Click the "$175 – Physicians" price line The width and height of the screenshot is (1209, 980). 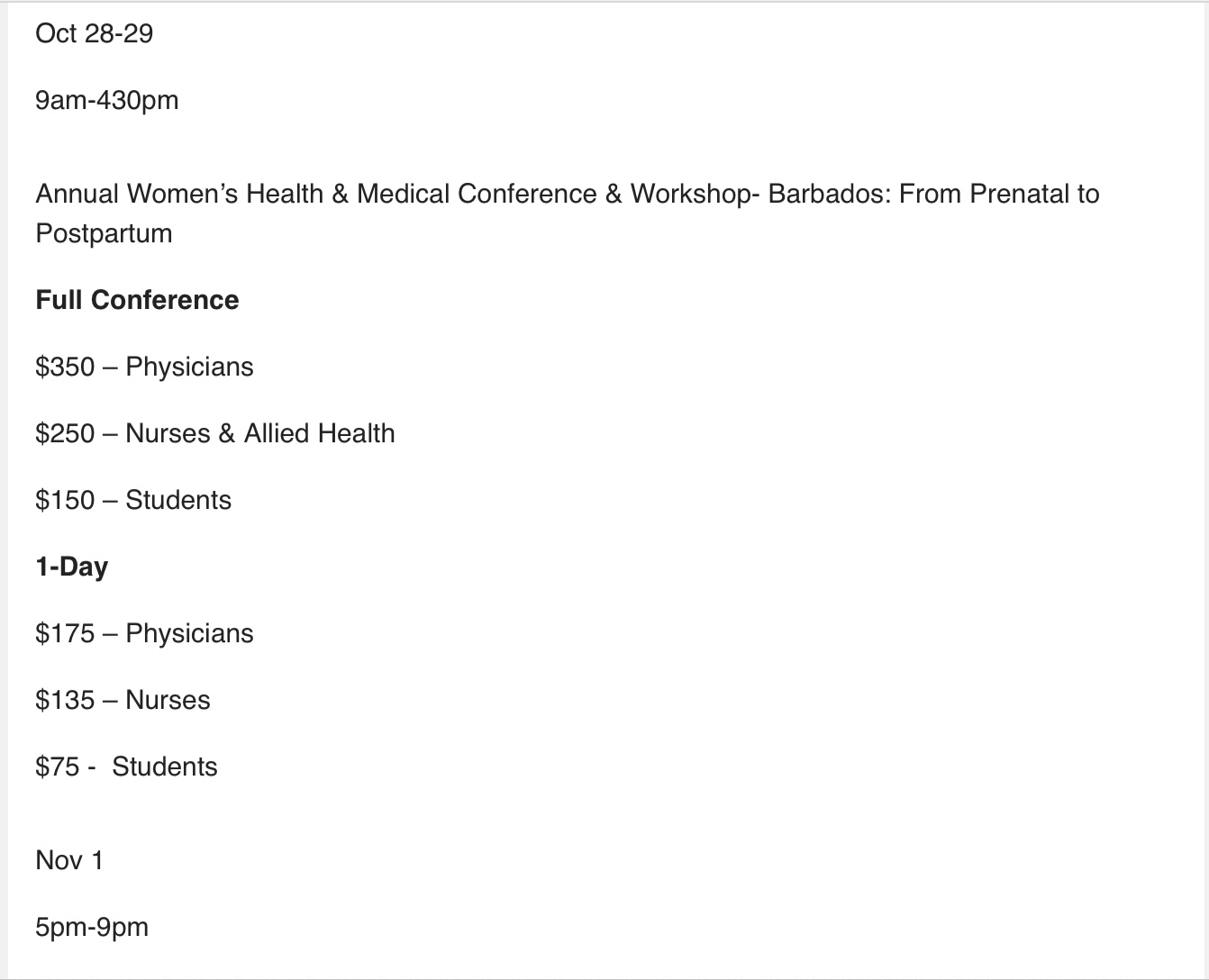tap(144, 634)
